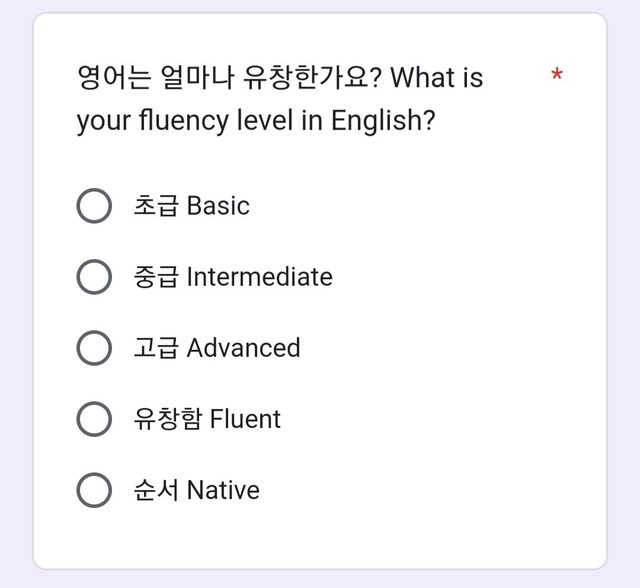The height and width of the screenshot is (588, 640).
Task: Click the "Advanced" option label text
Action: coord(243,348)
